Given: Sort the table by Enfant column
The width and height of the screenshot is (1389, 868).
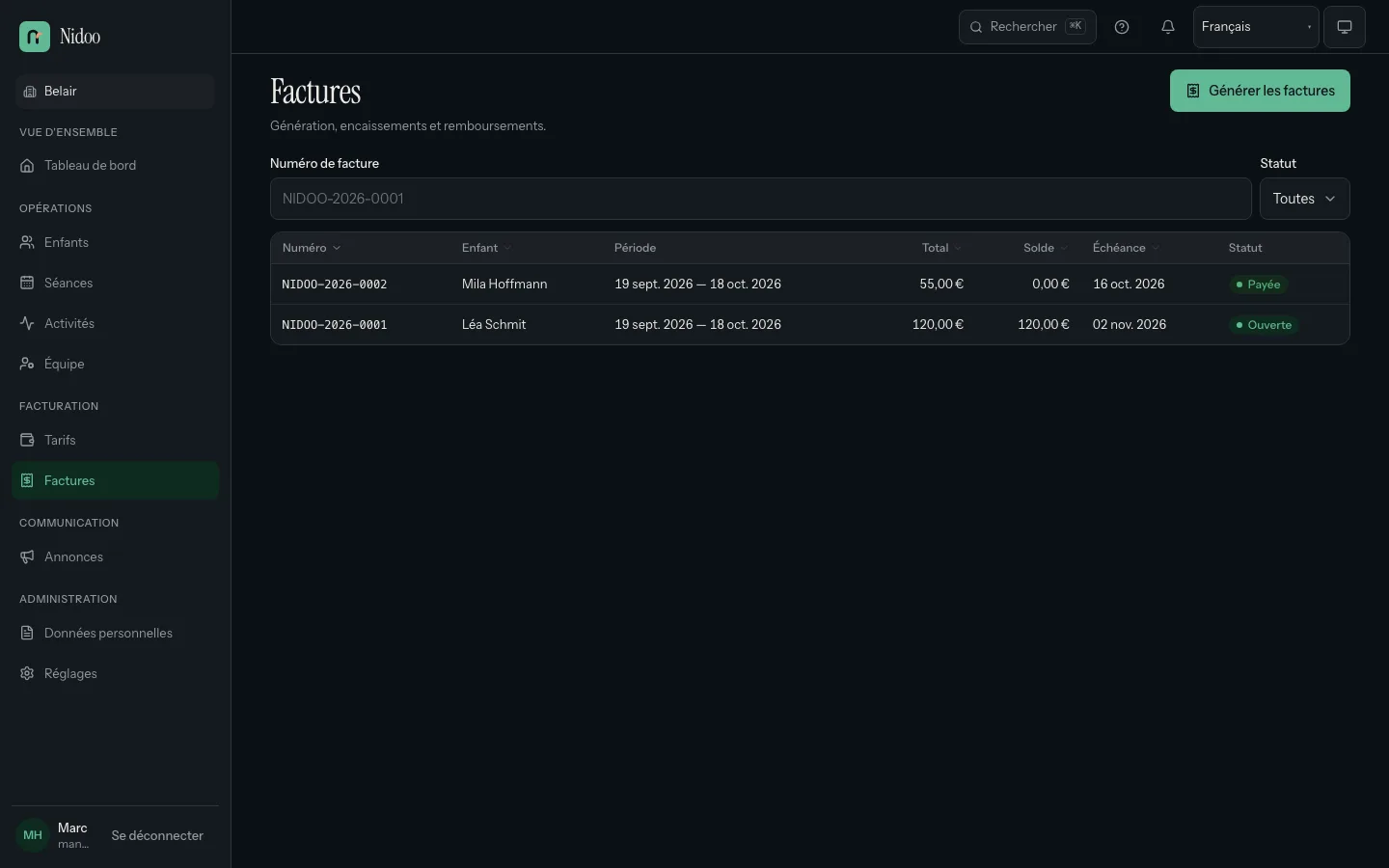Looking at the screenshot, I should pos(486,248).
